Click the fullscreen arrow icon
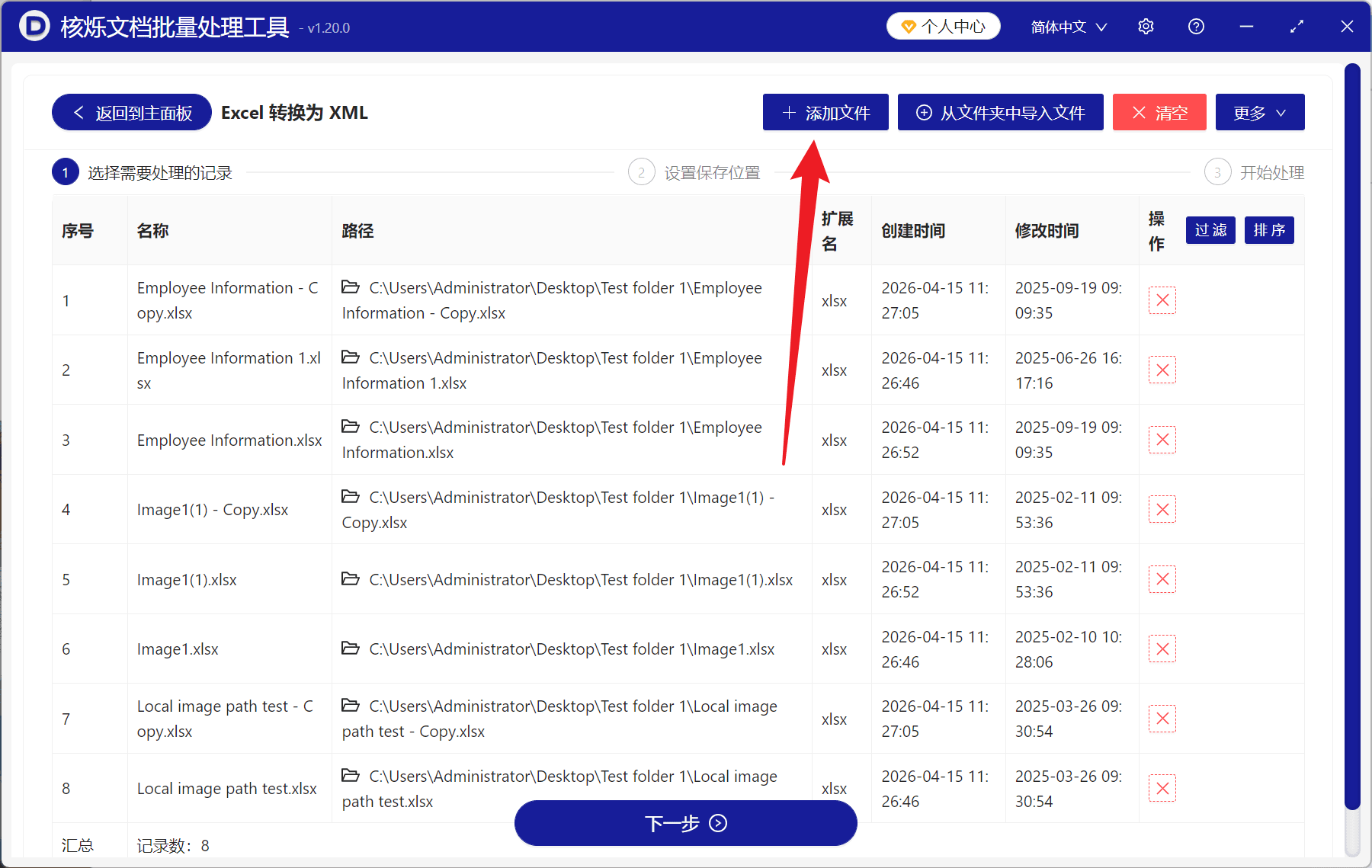 click(x=1297, y=26)
